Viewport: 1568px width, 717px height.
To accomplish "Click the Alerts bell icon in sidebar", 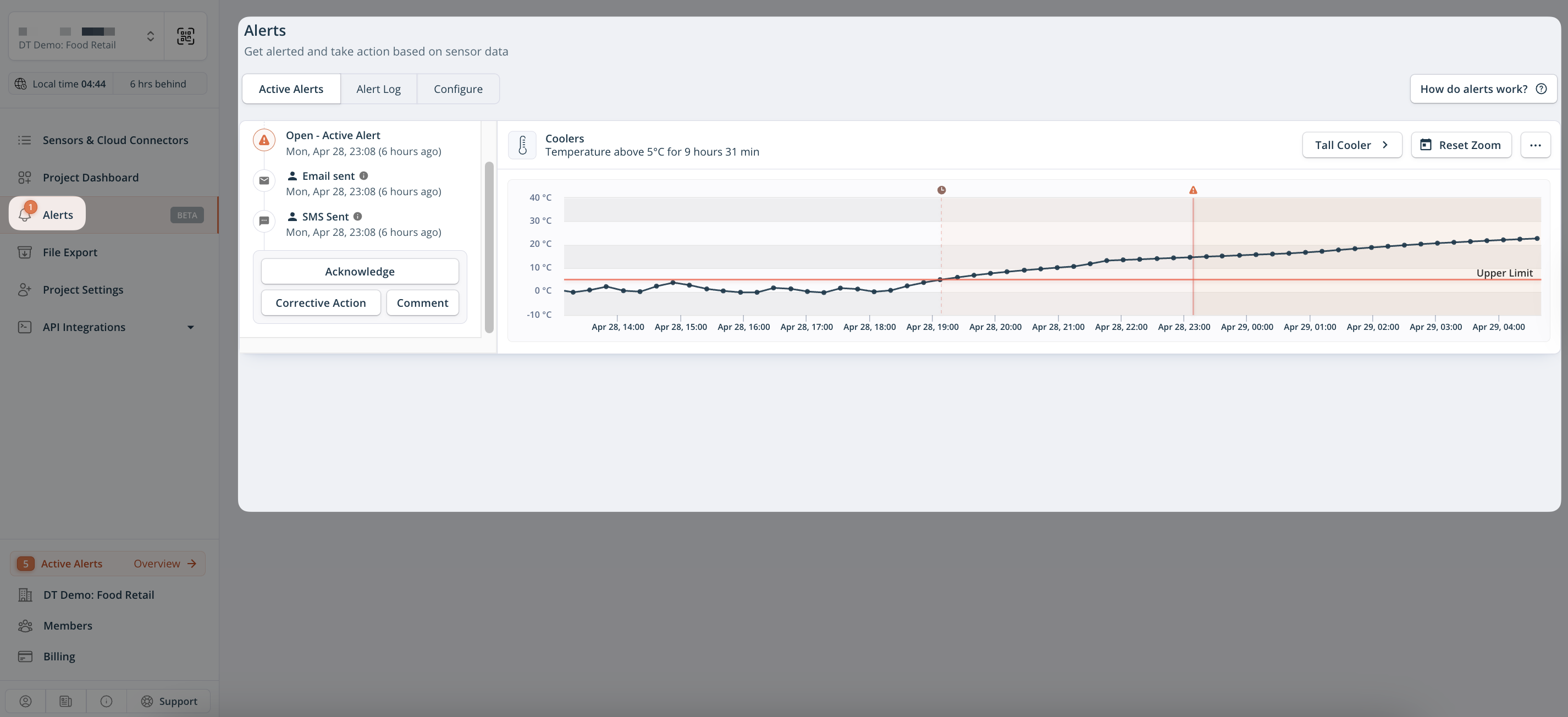I will tap(25, 214).
